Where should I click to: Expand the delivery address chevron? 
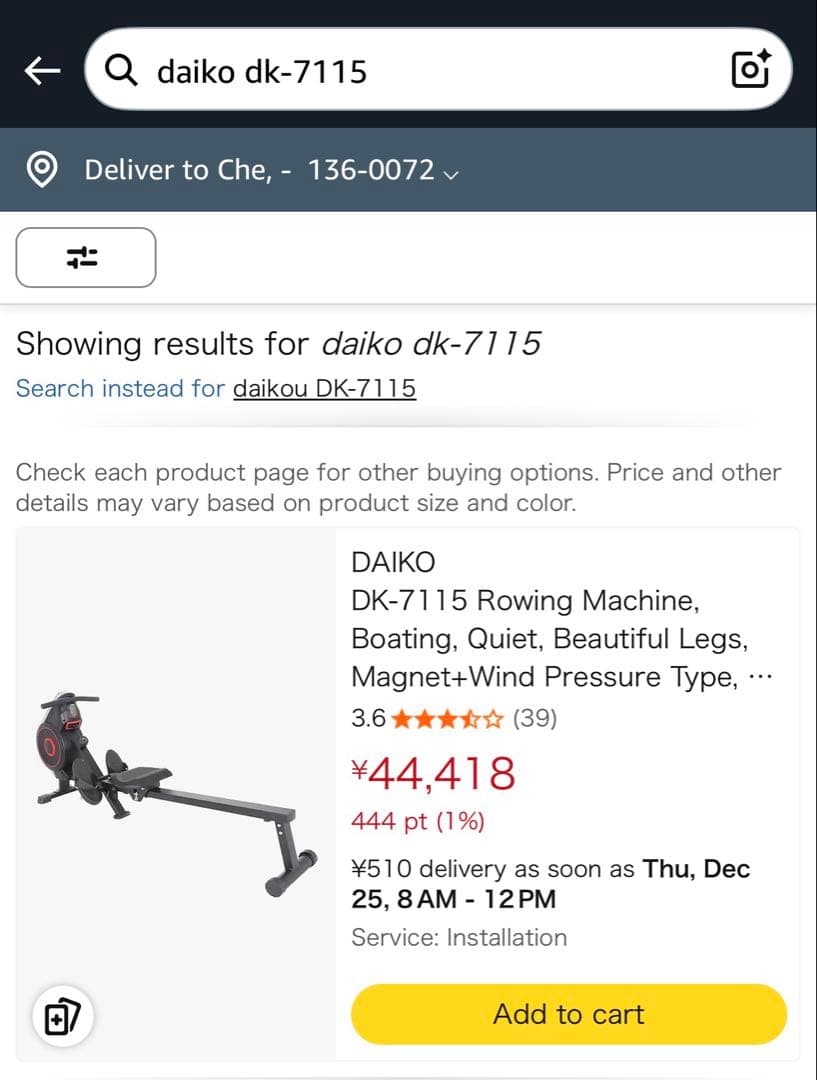pos(451,174)
